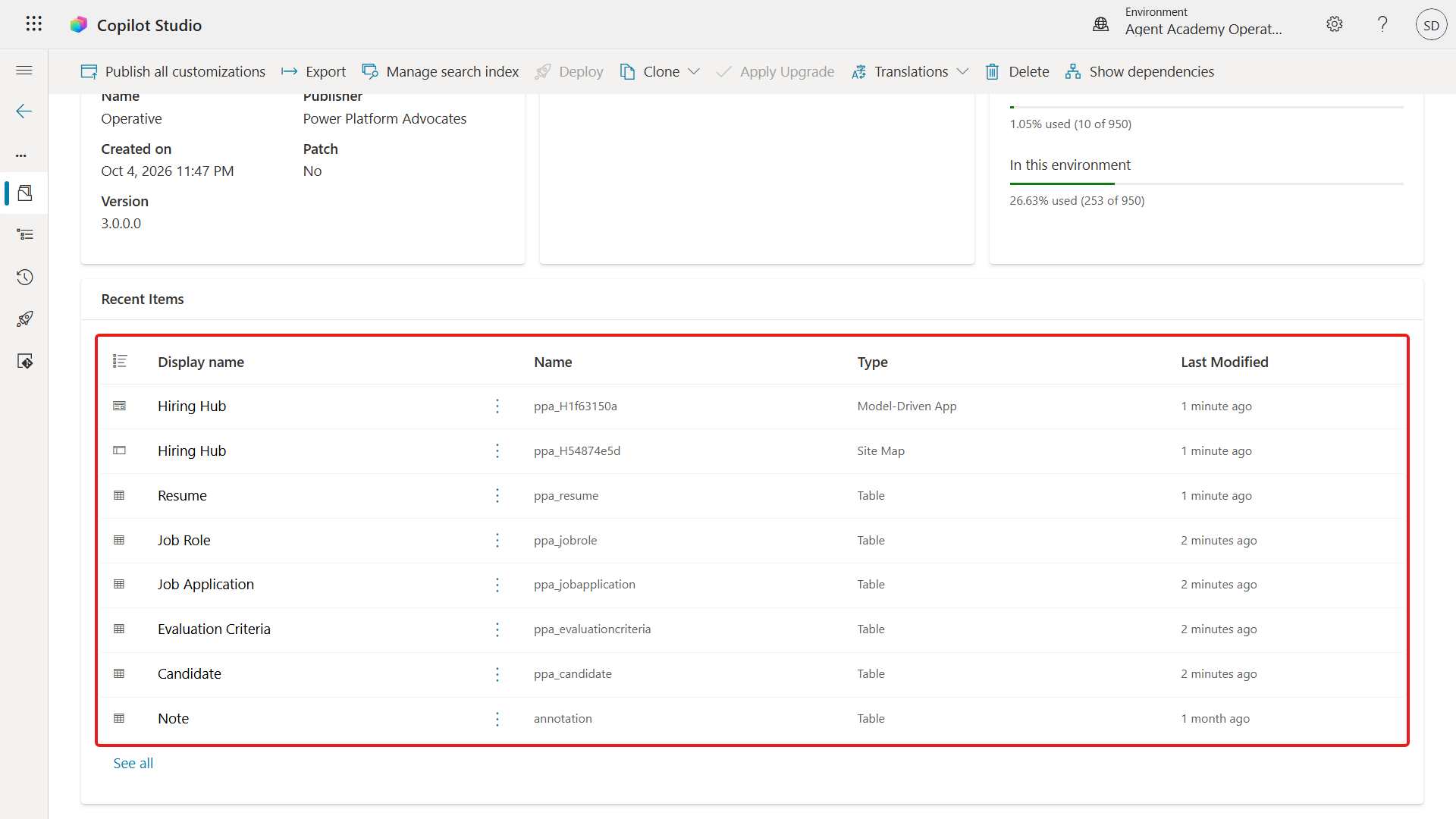Open the Objects list sidebar icon
This screenshot has width=1456, height=819.
point(25,234)
